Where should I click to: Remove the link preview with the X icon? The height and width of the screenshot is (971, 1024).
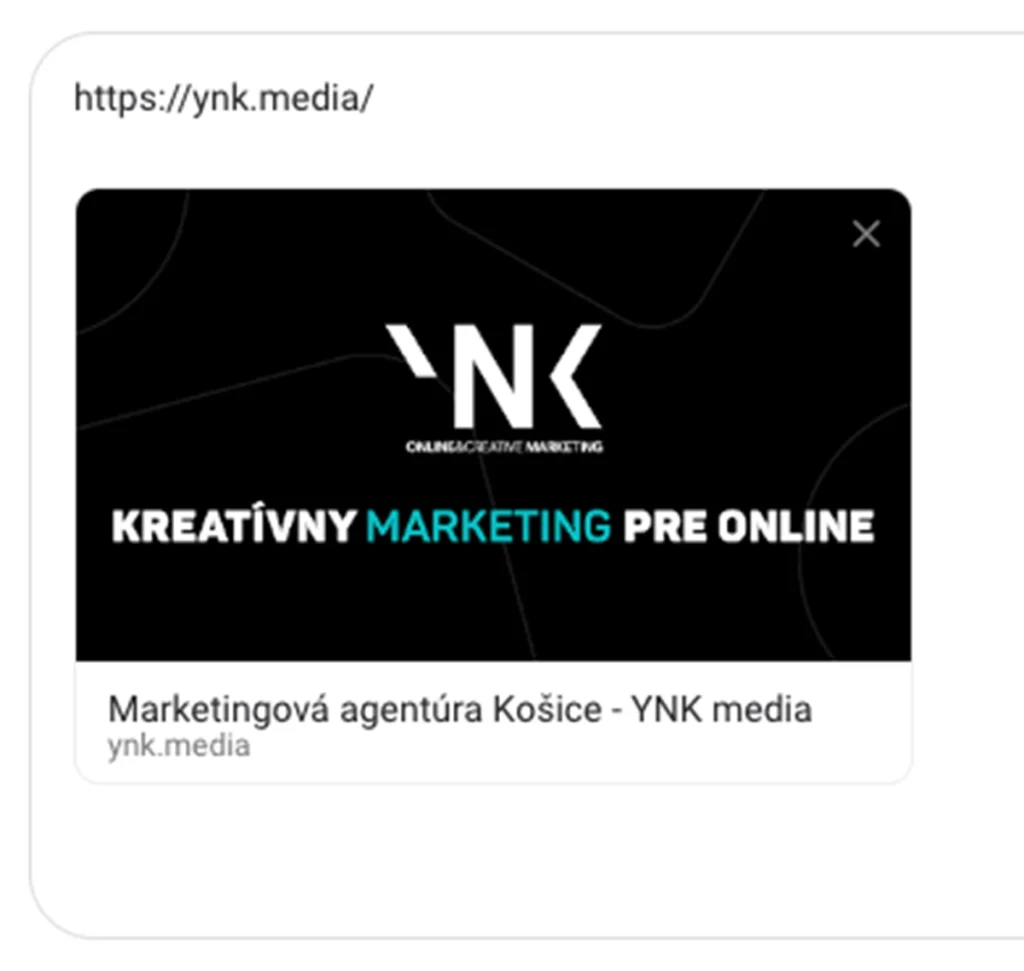click(x=866, y=234)
